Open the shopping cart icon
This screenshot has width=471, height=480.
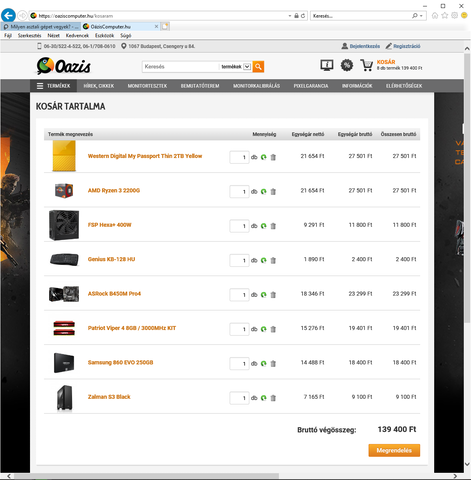[x=367, y=65]
